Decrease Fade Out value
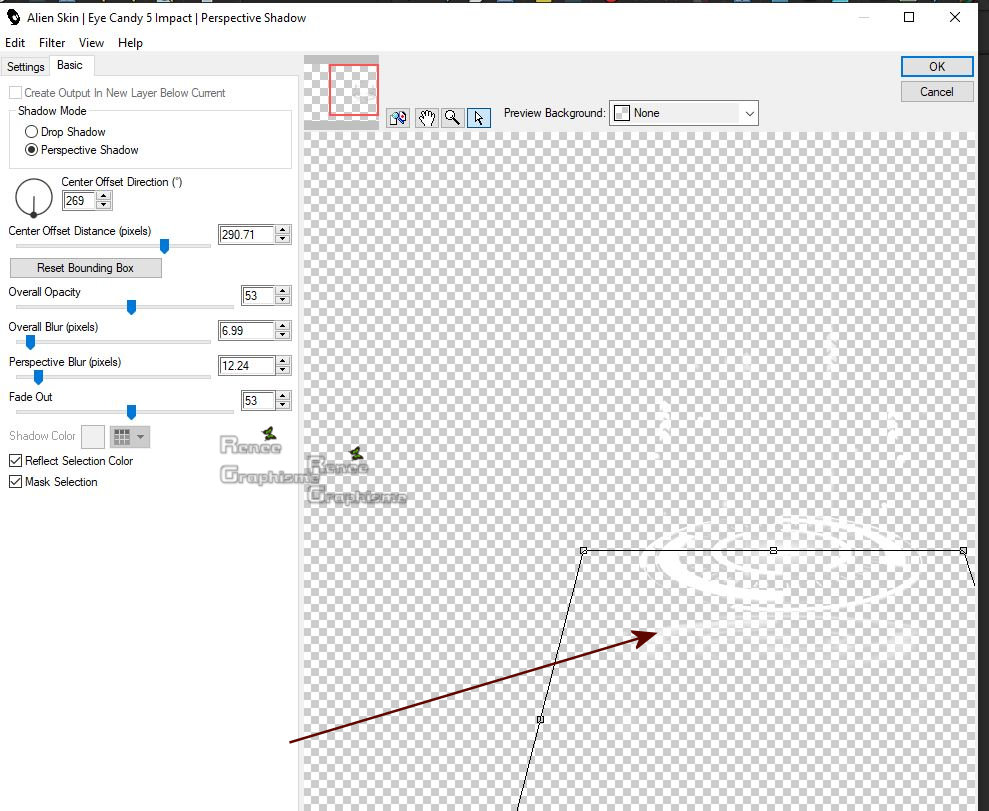Screen dimensions: 989x811 (283, 404)
